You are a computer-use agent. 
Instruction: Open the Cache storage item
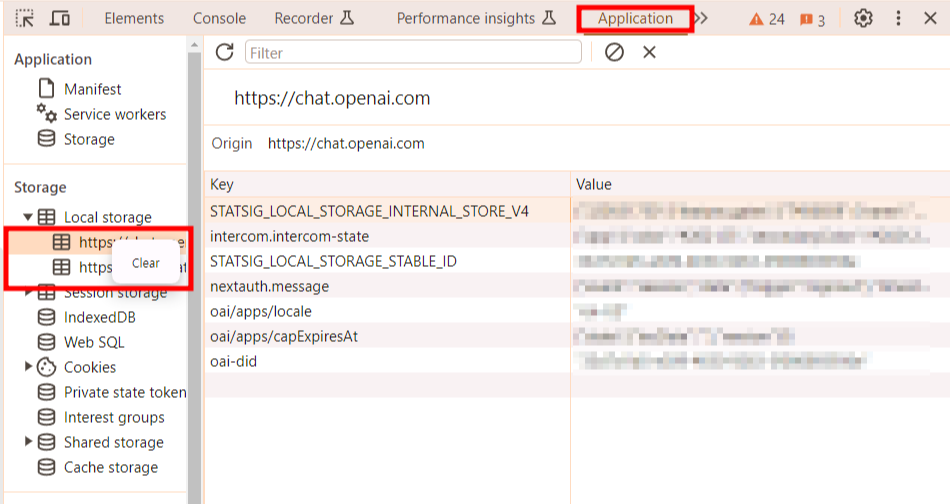(111, 468)
